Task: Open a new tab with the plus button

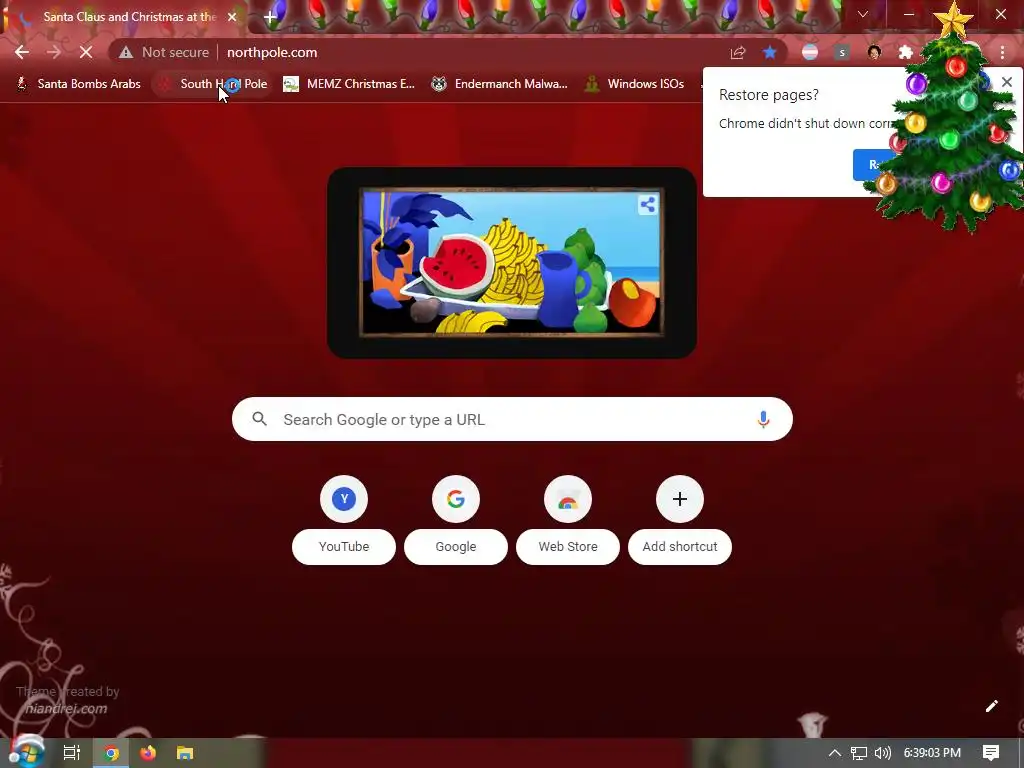Action: click(270, 17)
